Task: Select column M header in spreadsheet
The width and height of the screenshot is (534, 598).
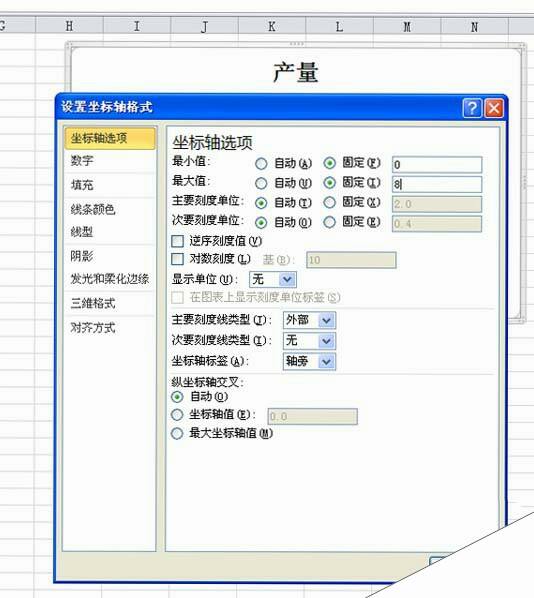Action: click(x=407, y=27)
